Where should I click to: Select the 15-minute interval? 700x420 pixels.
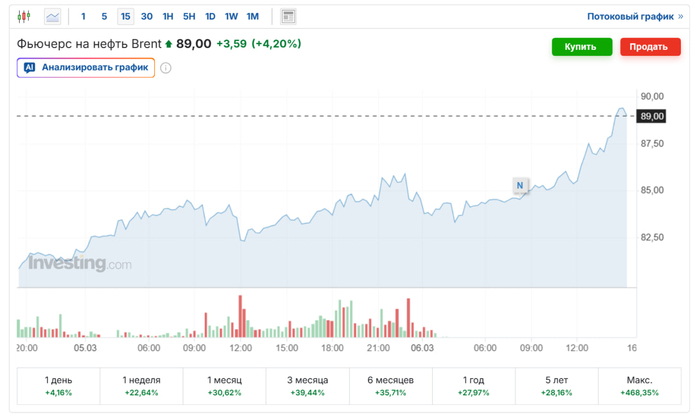[125, 17]
